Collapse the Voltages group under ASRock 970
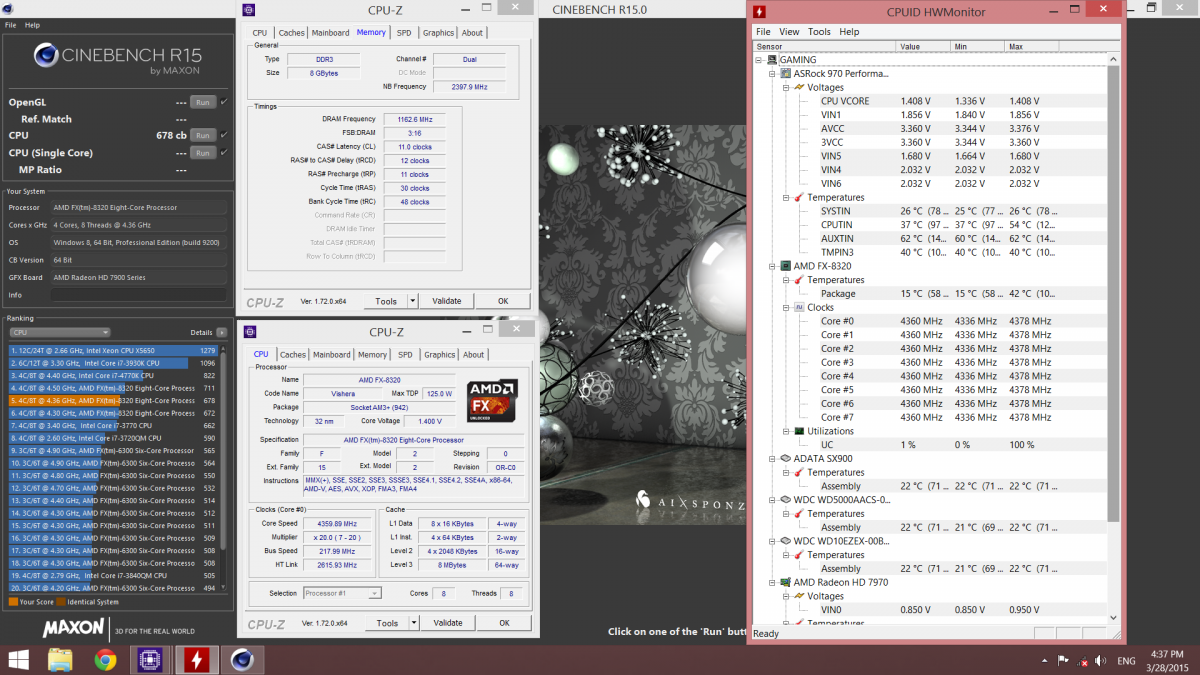The image size is (1200, 675). tap(786, 87)
